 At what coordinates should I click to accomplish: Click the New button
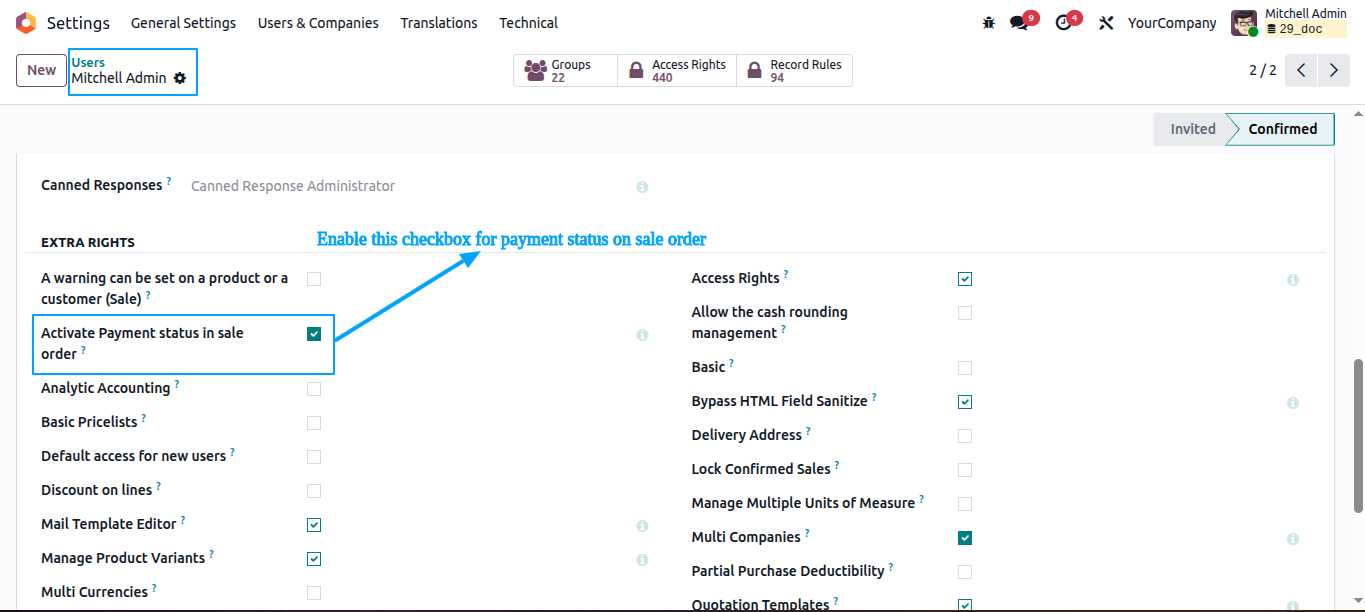(x=41, y=70)
